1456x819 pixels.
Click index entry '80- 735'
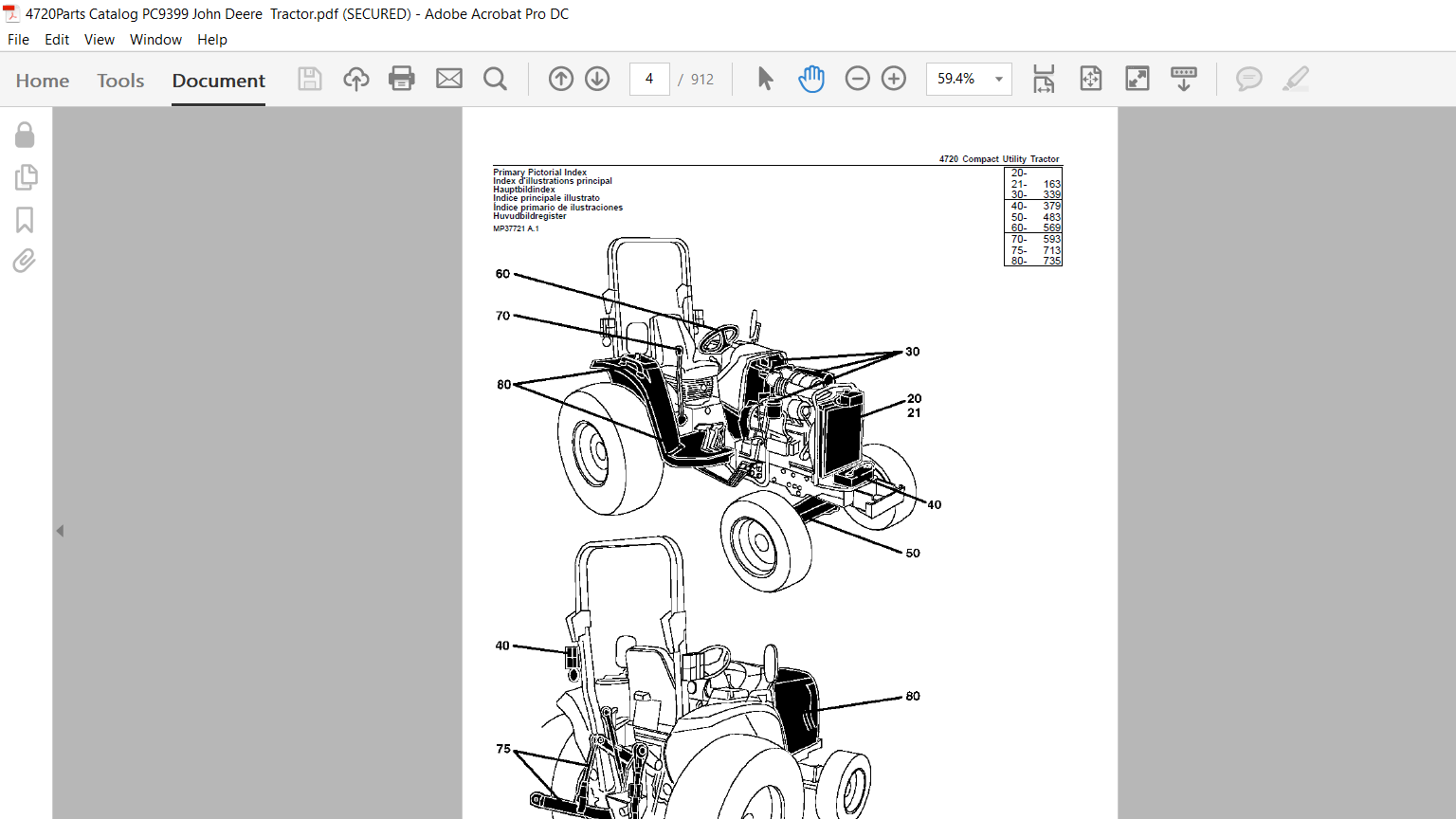1035,261
